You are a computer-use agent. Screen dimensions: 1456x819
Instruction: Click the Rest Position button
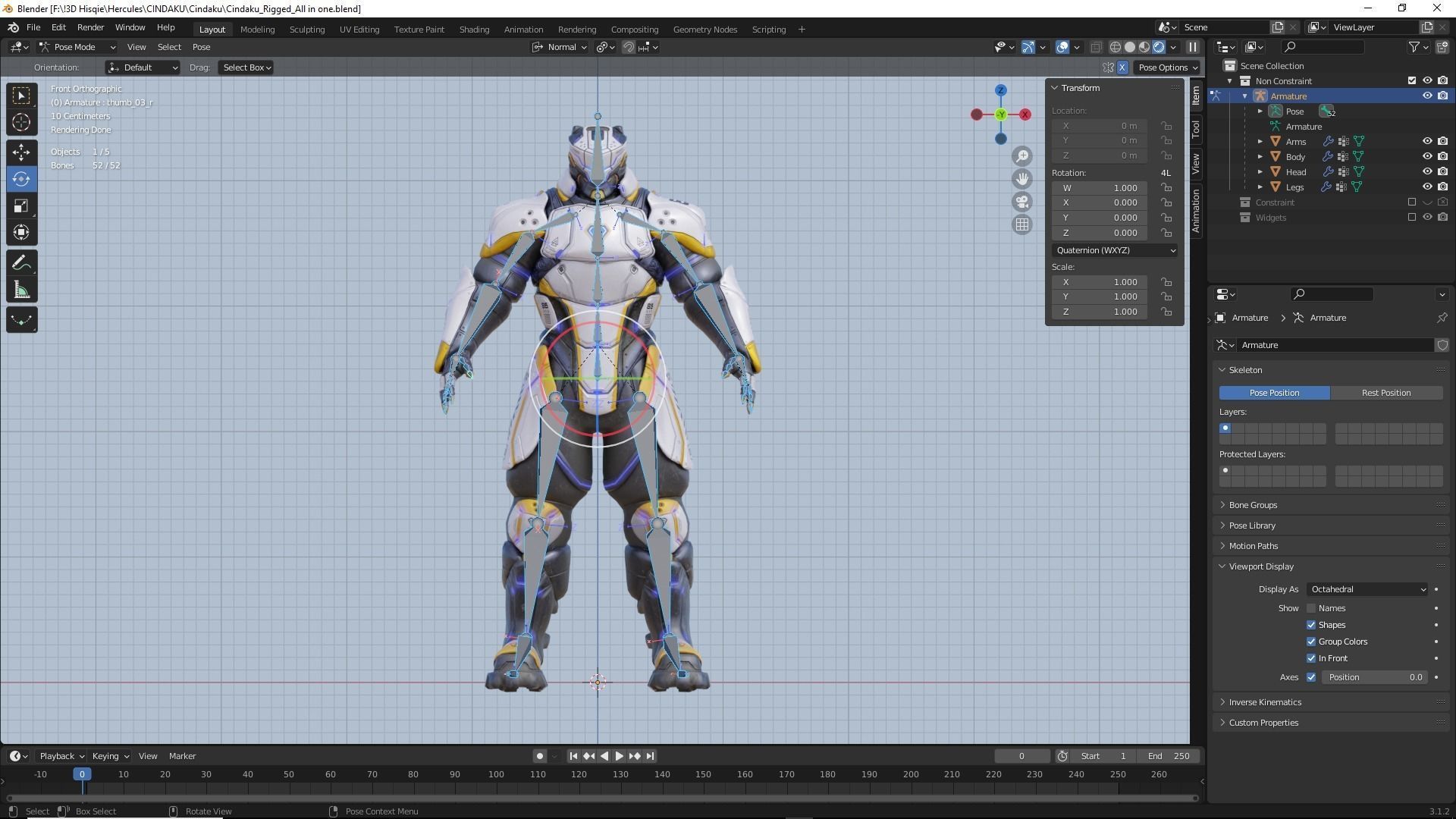click(1386, 393)
